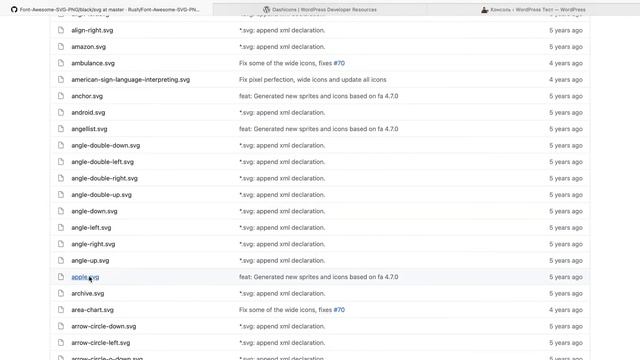The width and height of the screenshot is (640, 360).
Task: Click file icon next to angellist.svg
Action: [61, 129]
